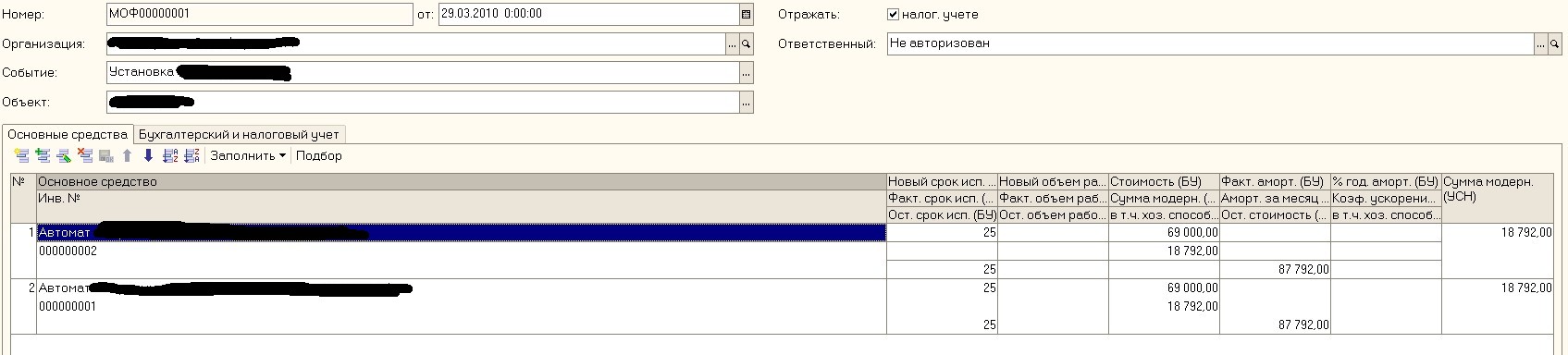
Task: Click inventory number 000000001
Action: [68, 306]
